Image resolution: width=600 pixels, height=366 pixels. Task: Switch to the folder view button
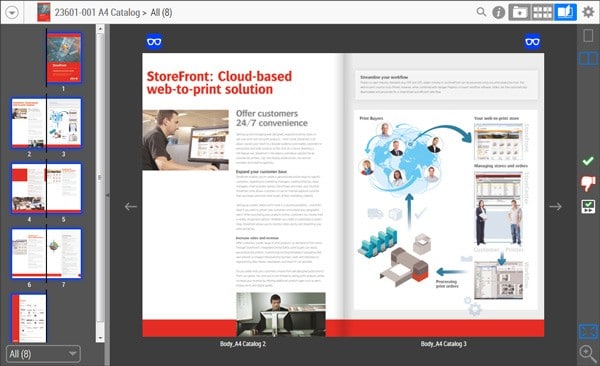click(520, 12)
